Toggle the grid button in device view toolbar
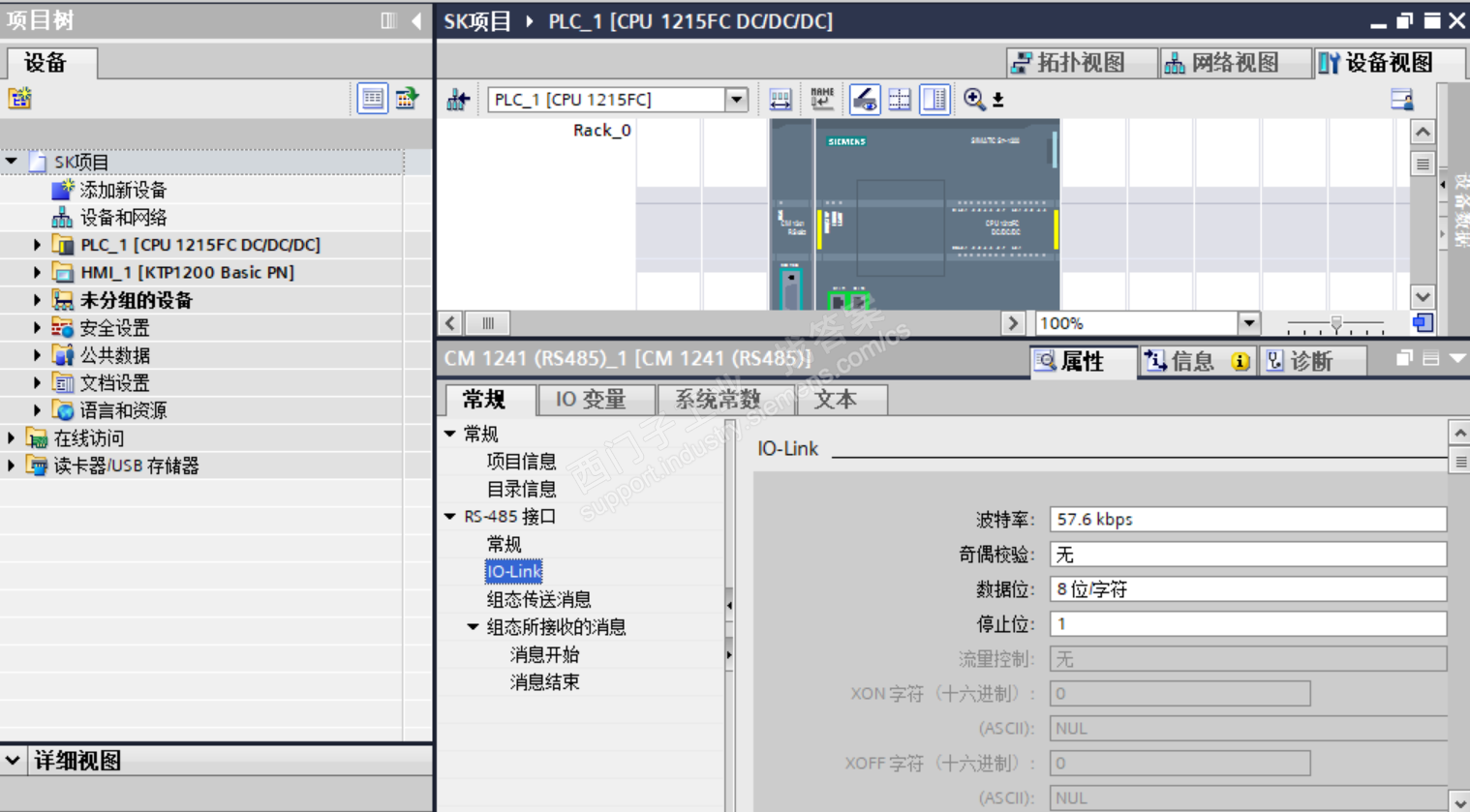1470x812 pixels. 900,99
